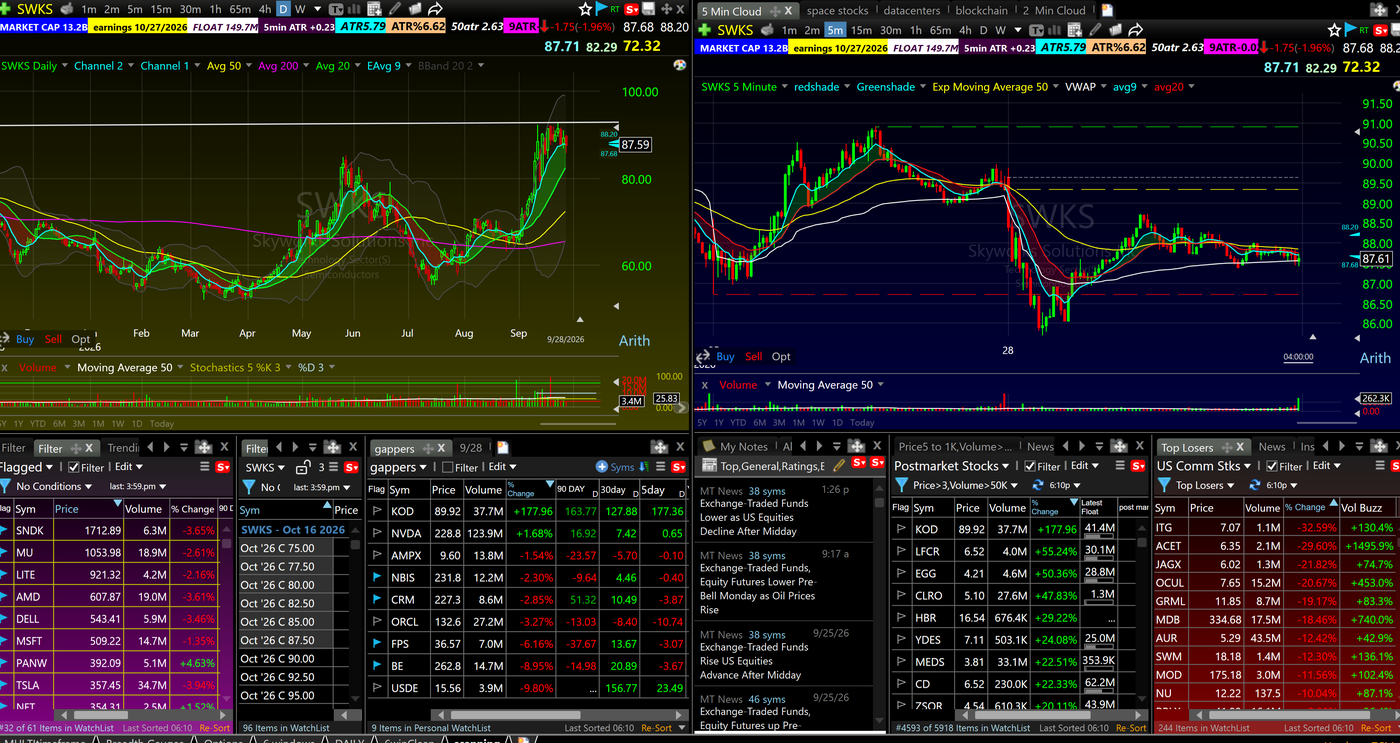1400x743 pixels.
Task: Toggle the Filter checkbox in US Comm Stks panel
Action: 1272,466
